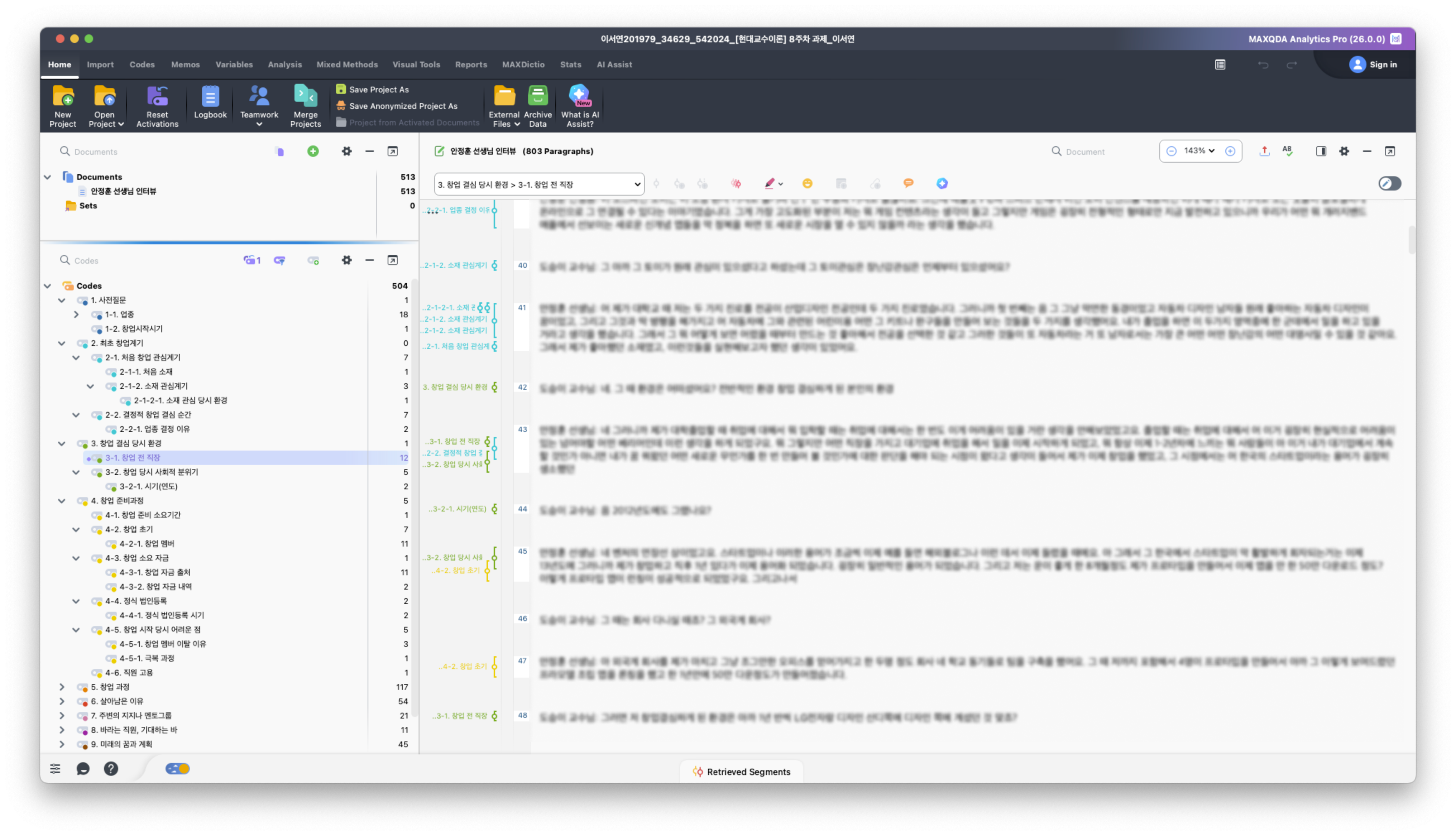Screen dimensions: 1456x836
Task: Toggle the blue-orange switch in status bar
Action: point(177,769)
